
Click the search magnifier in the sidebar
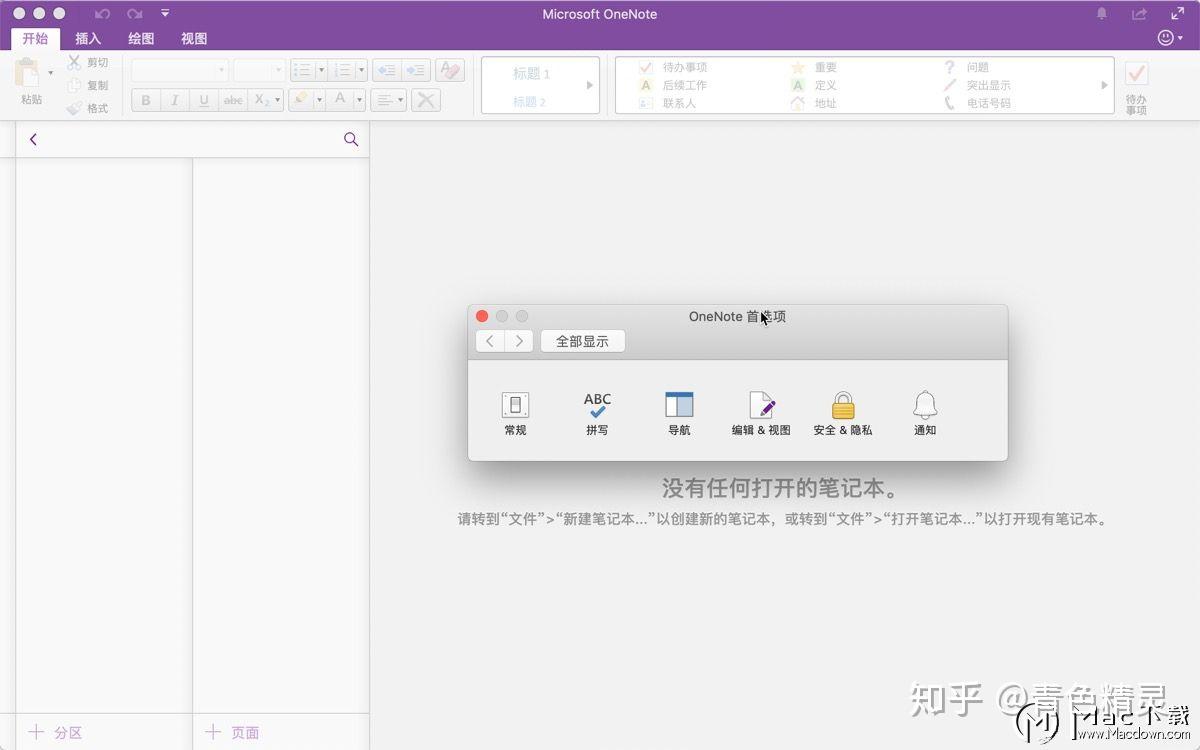[x=351, y=140]
